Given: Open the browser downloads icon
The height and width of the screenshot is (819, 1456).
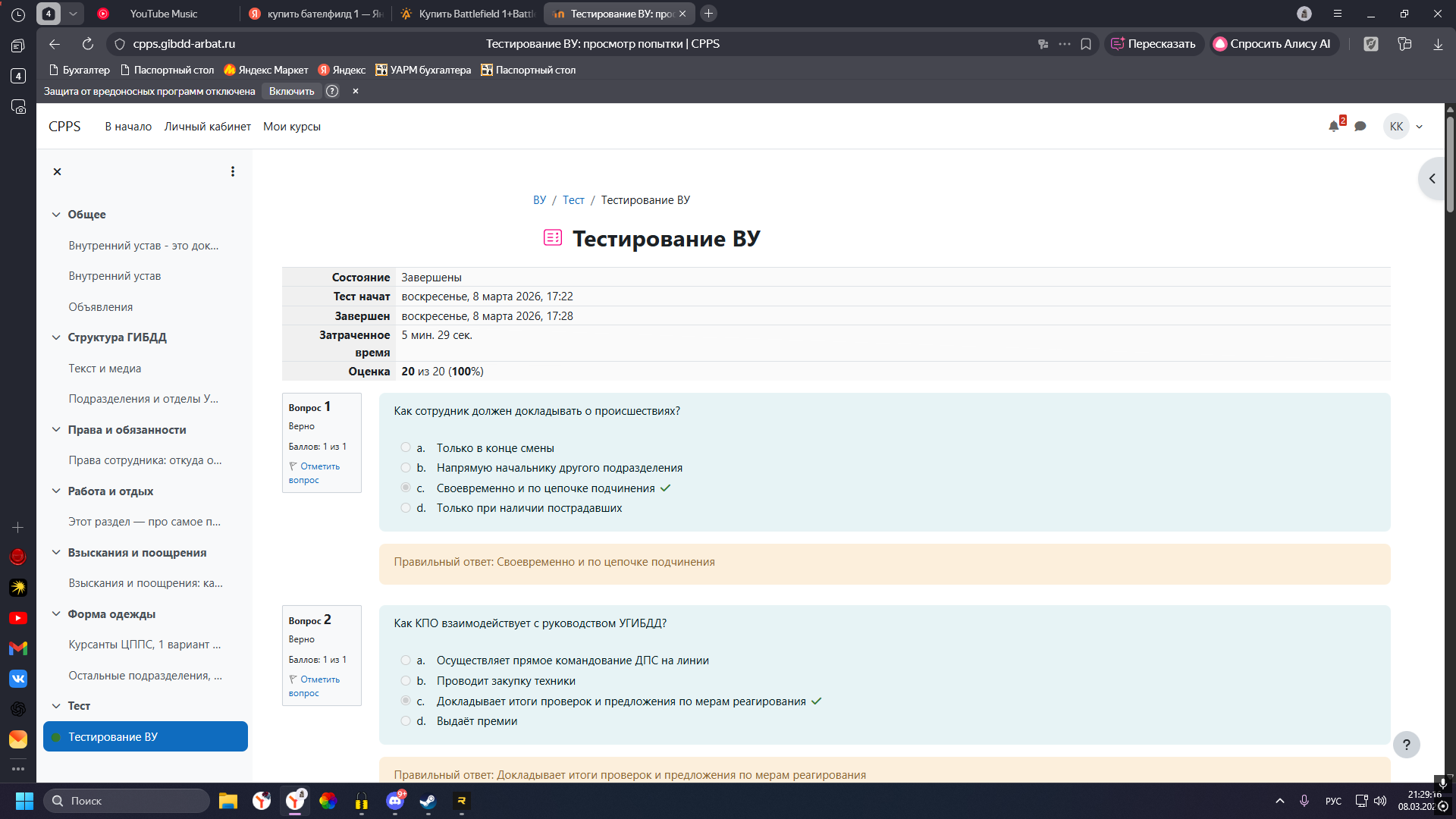Looking at the screenshot, I should [x=1438, y=44].
